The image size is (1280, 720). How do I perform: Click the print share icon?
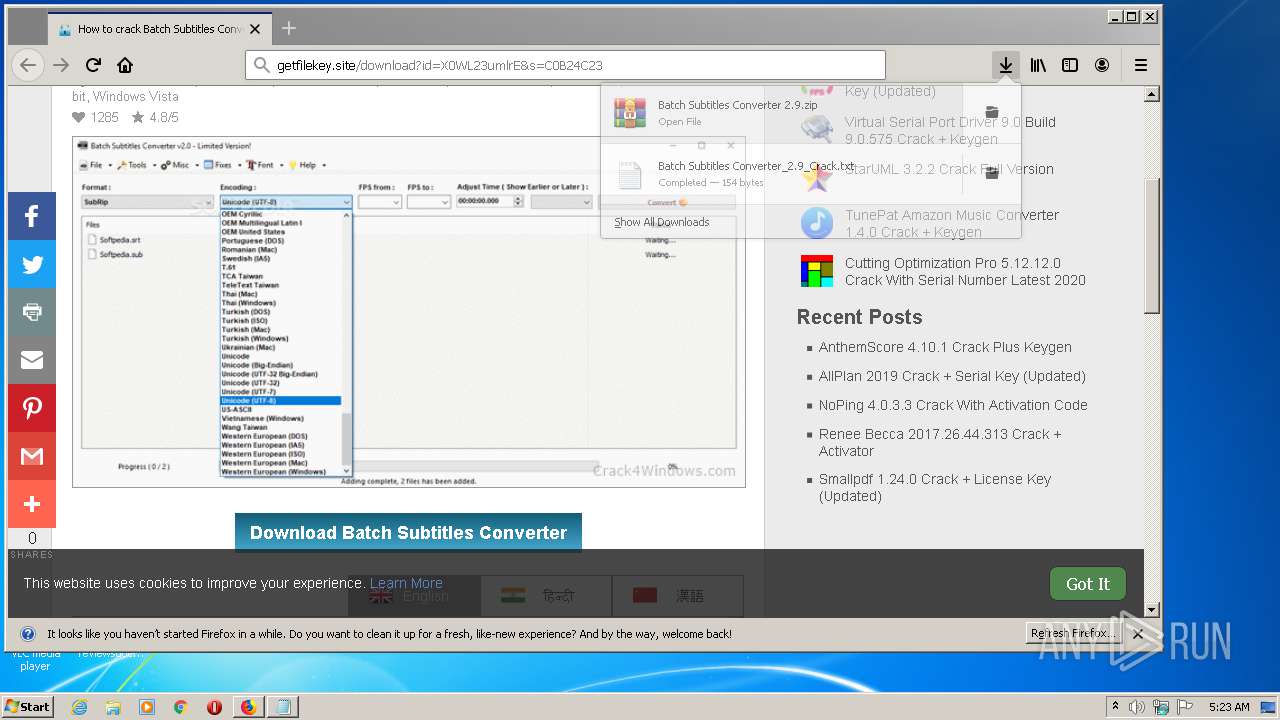point(32,312)
